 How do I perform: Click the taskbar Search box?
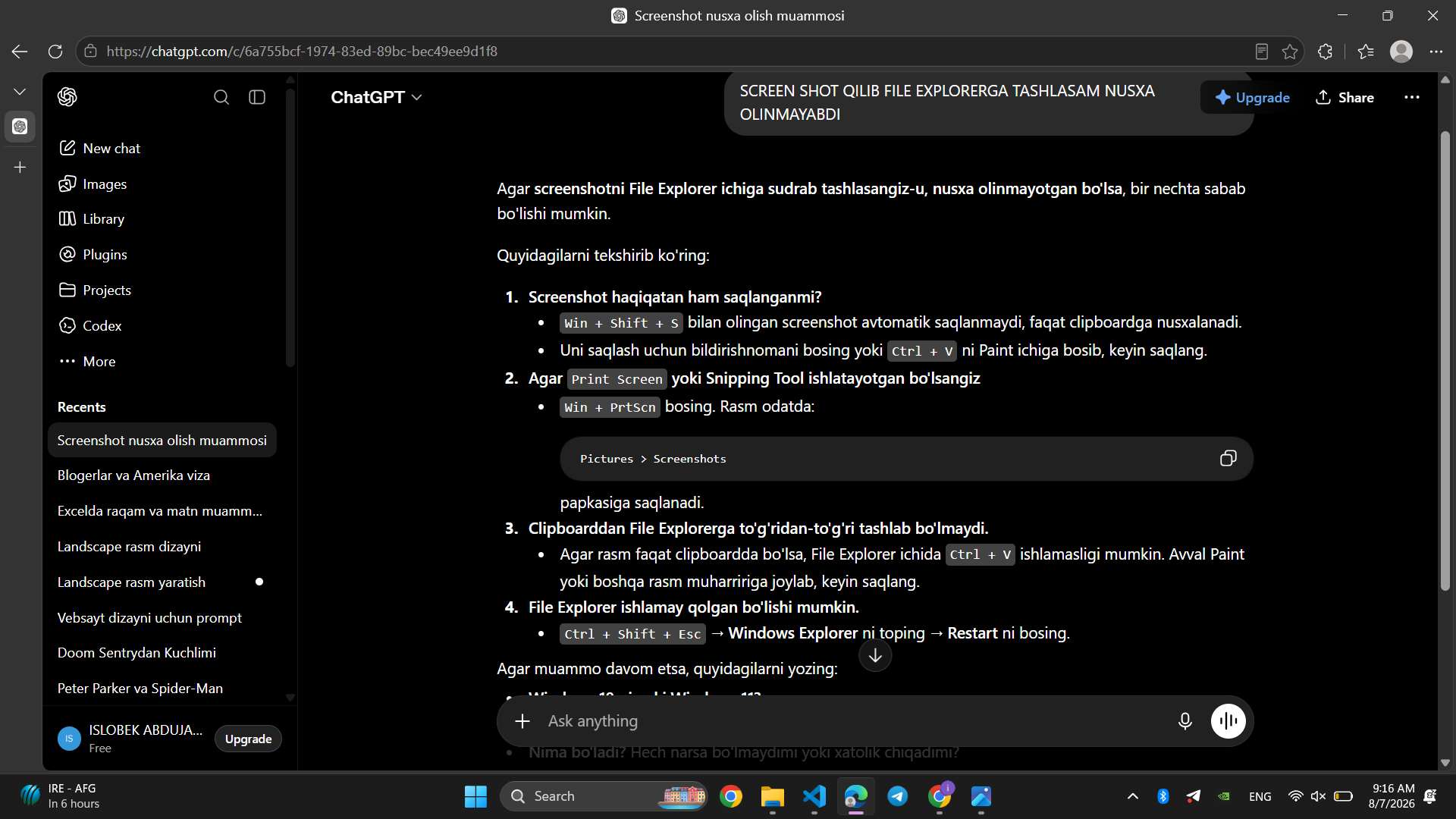[604, 796]
